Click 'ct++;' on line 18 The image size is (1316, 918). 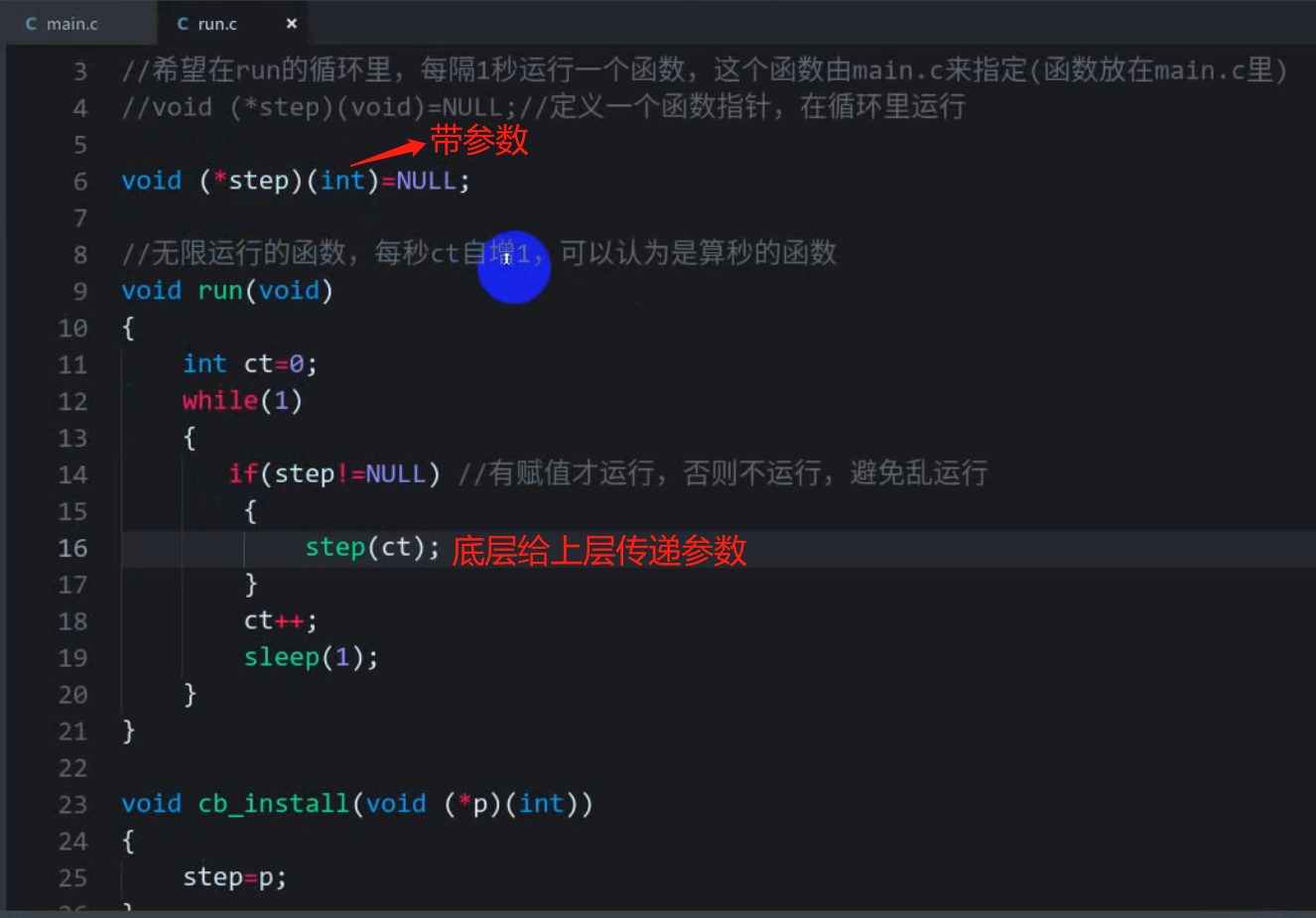281,621
